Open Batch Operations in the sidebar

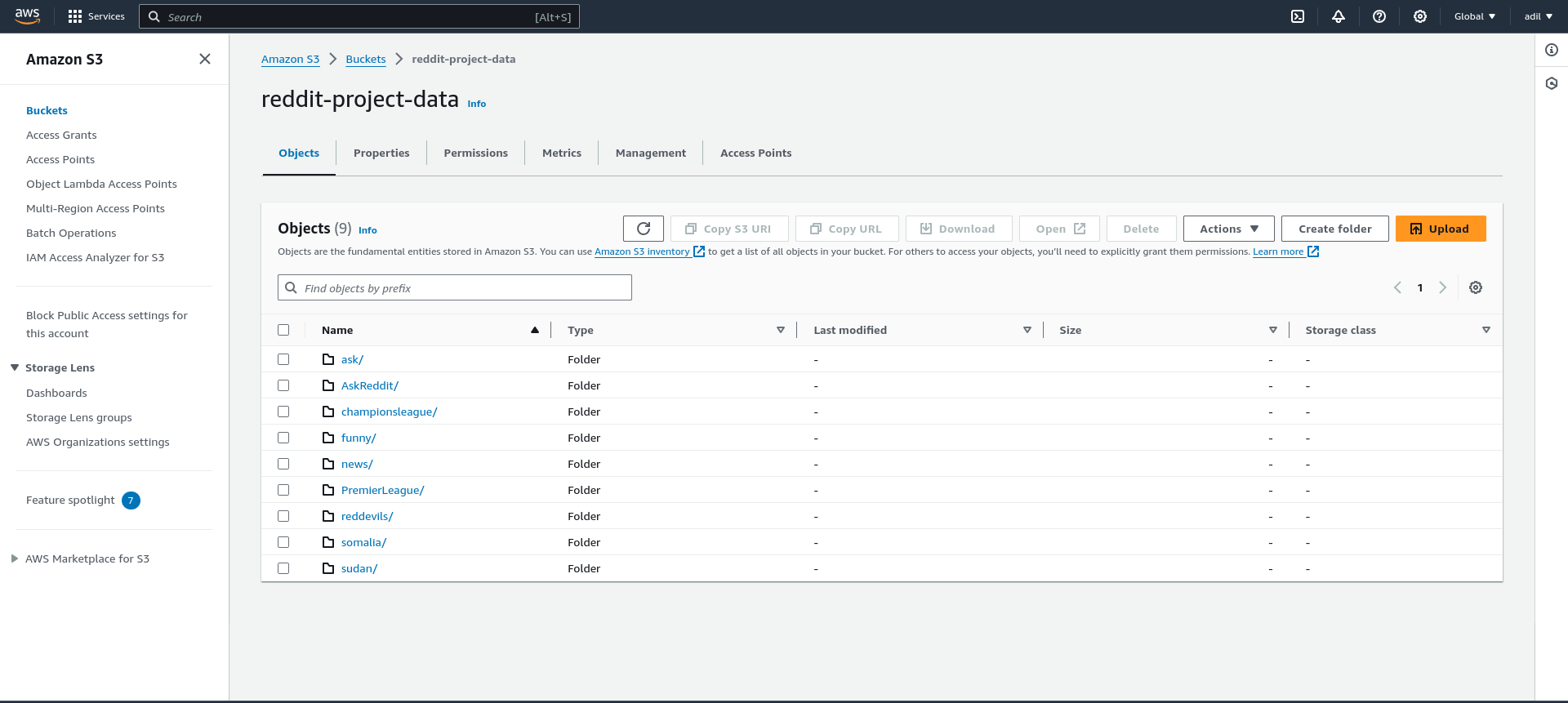point(71,233)
